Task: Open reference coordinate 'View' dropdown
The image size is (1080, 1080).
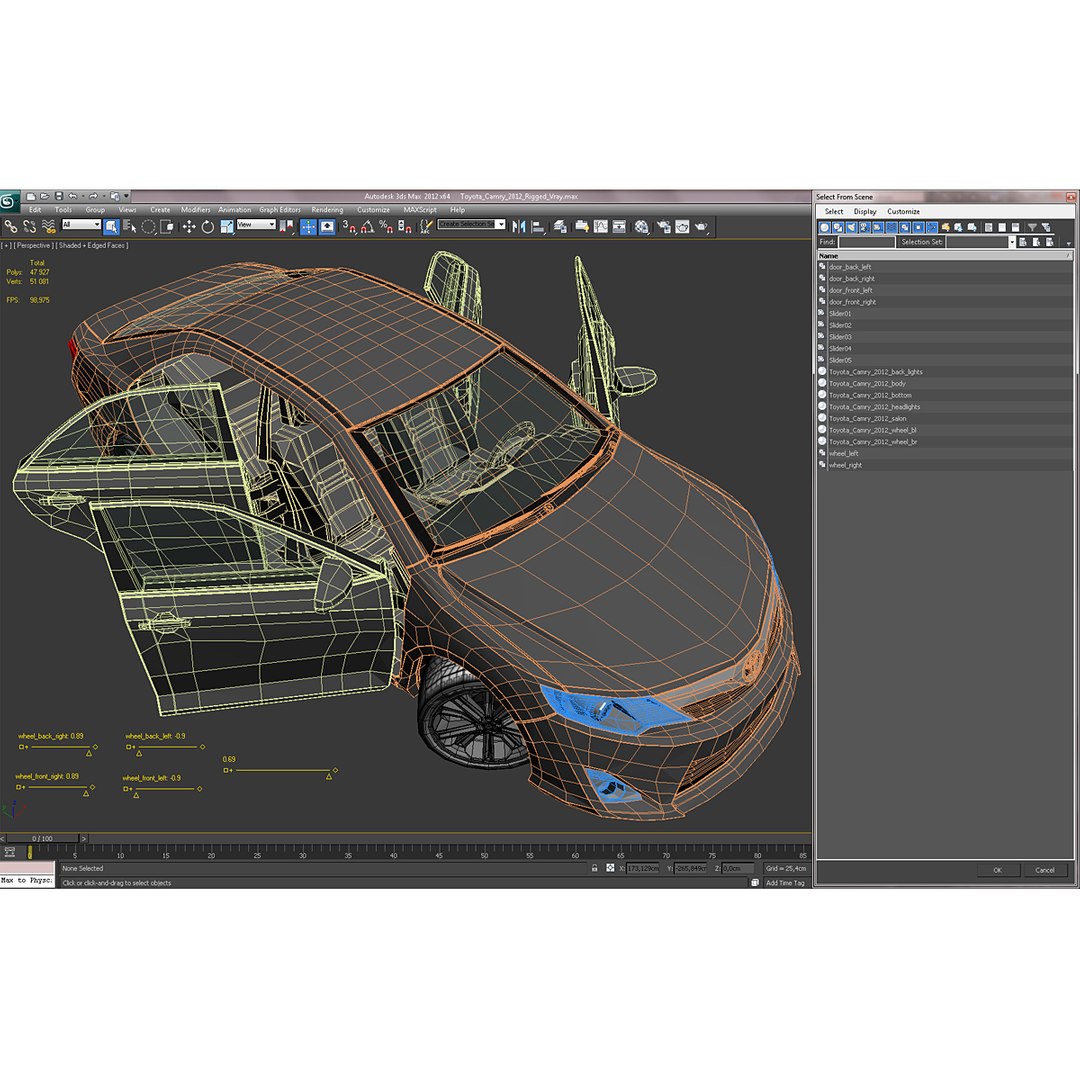Action: point(256,225)
